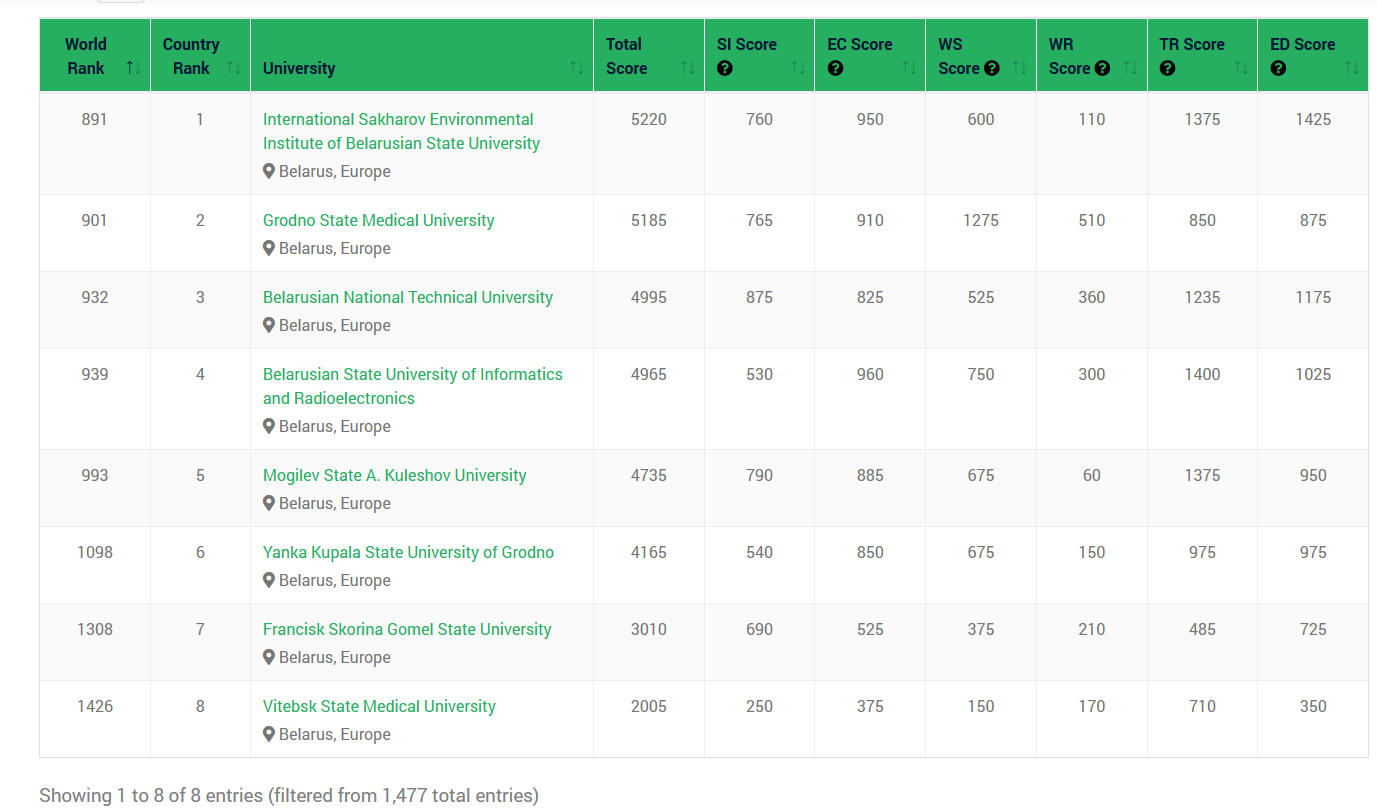Sort by WS Score arrows icon

coord(1020,68)
